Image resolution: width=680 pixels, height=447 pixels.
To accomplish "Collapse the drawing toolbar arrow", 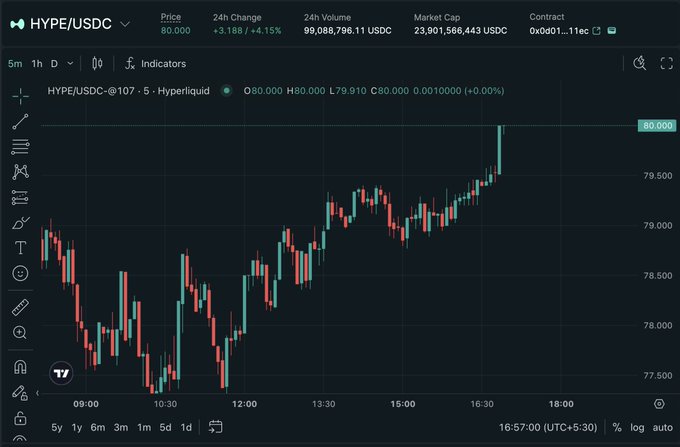I will coord(37,393).
